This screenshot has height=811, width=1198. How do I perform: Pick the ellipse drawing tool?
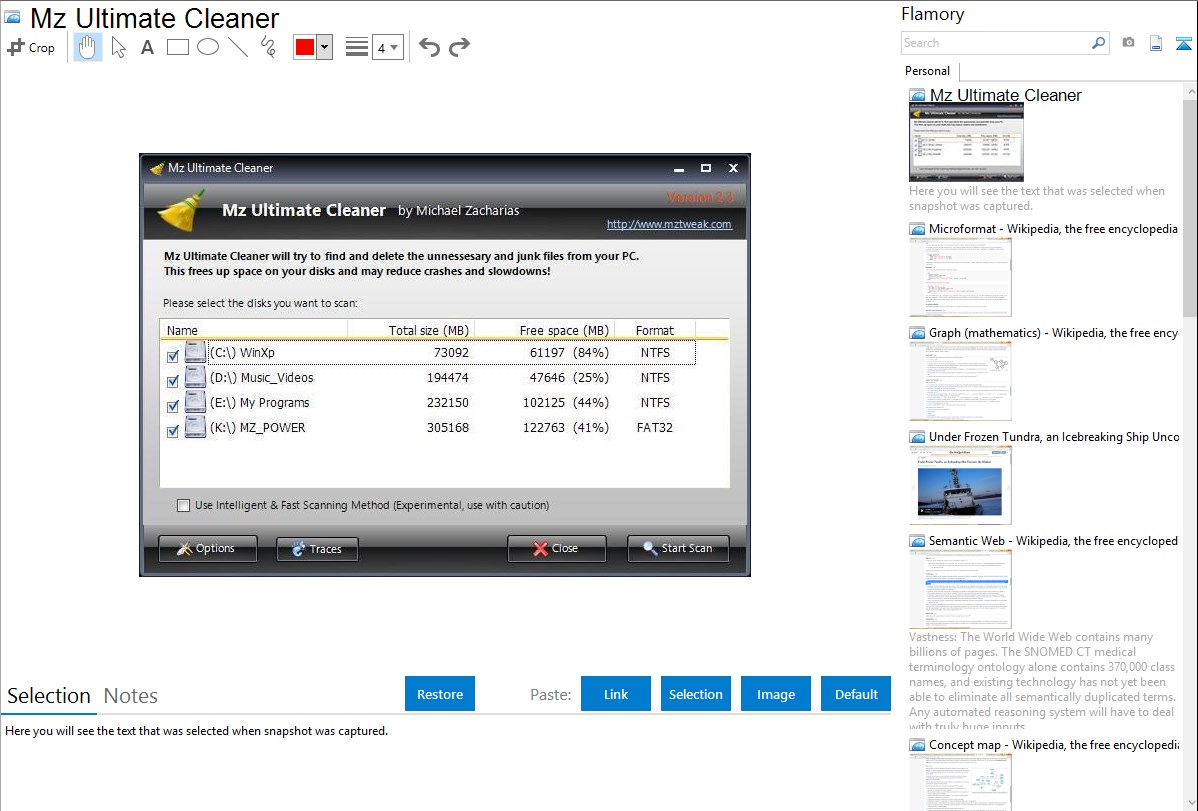pyautogui.click(x=208, y=47)
